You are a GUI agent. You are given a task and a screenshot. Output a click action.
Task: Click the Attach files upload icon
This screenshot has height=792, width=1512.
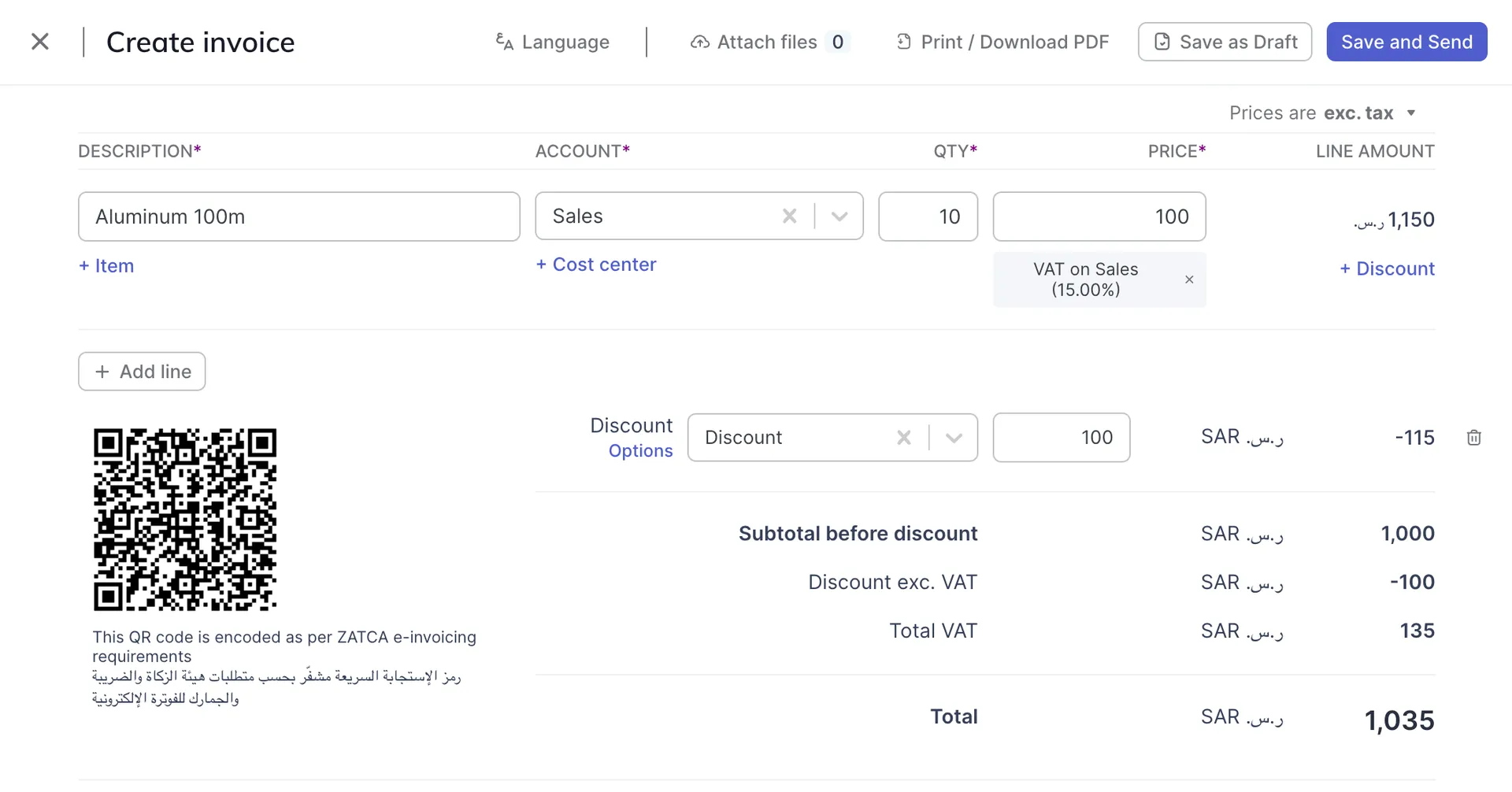coord(699,42)
